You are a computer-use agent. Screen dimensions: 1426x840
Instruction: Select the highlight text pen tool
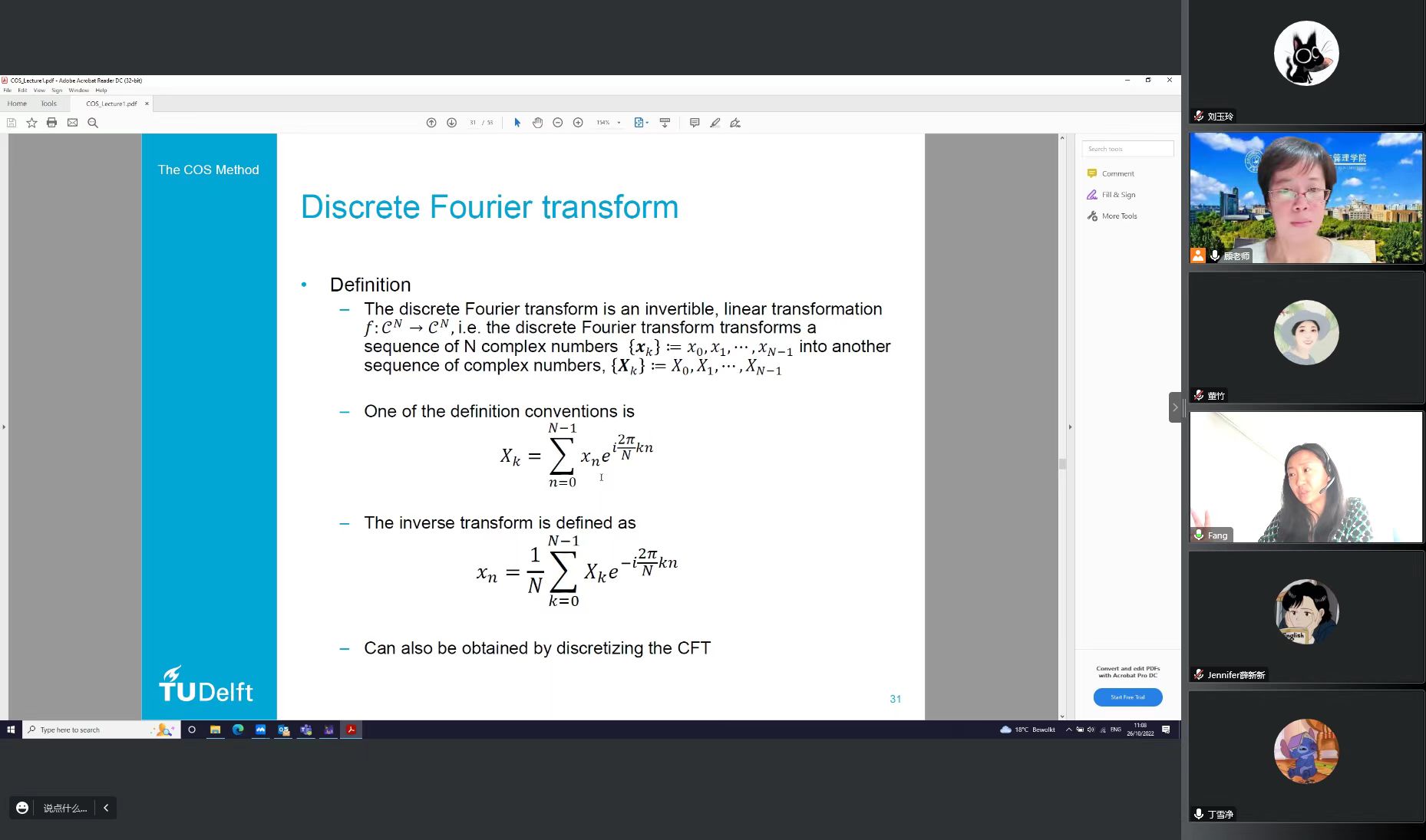(x=715, y=123)
